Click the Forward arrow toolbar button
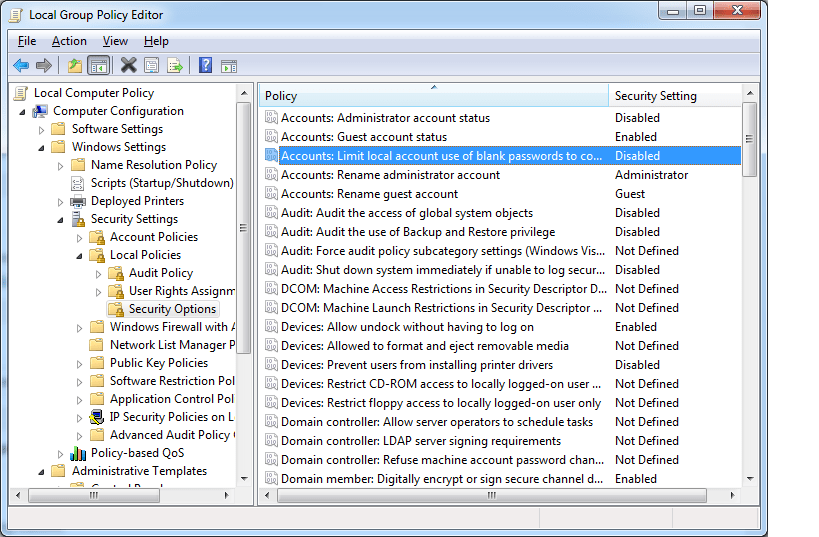 44,66
